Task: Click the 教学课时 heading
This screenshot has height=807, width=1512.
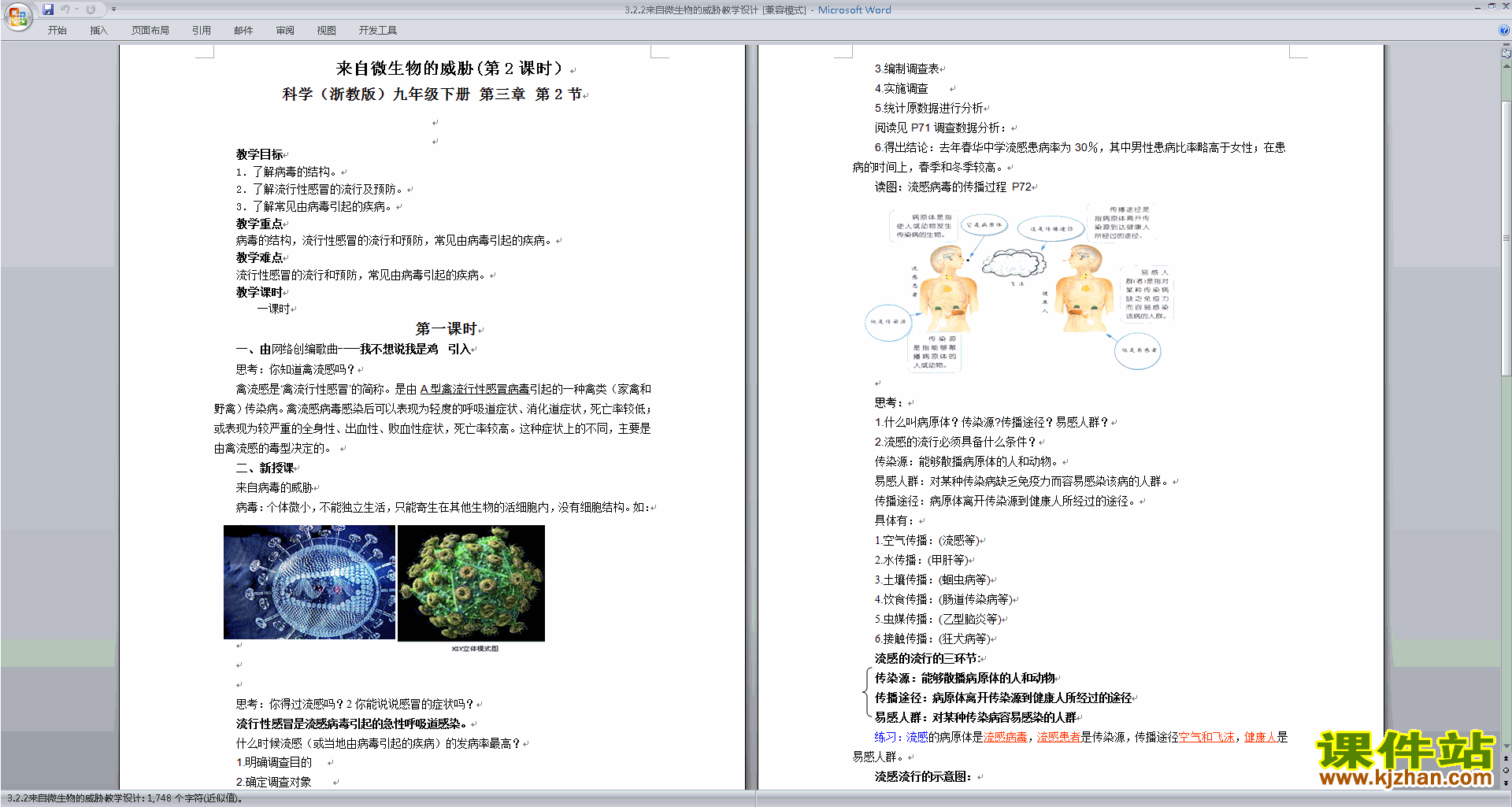Action: point(259,293)
